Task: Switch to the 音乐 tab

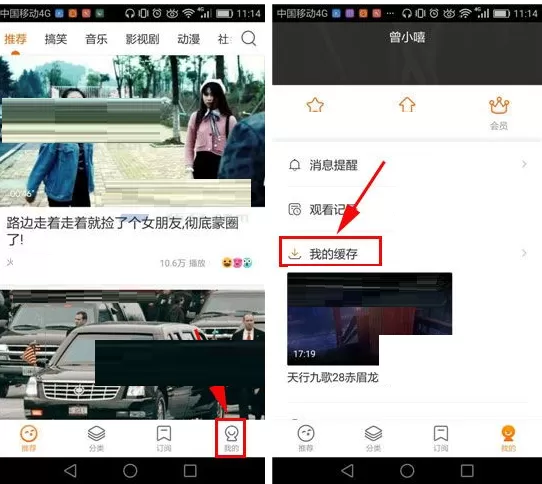Action: (x=96, y=39)
